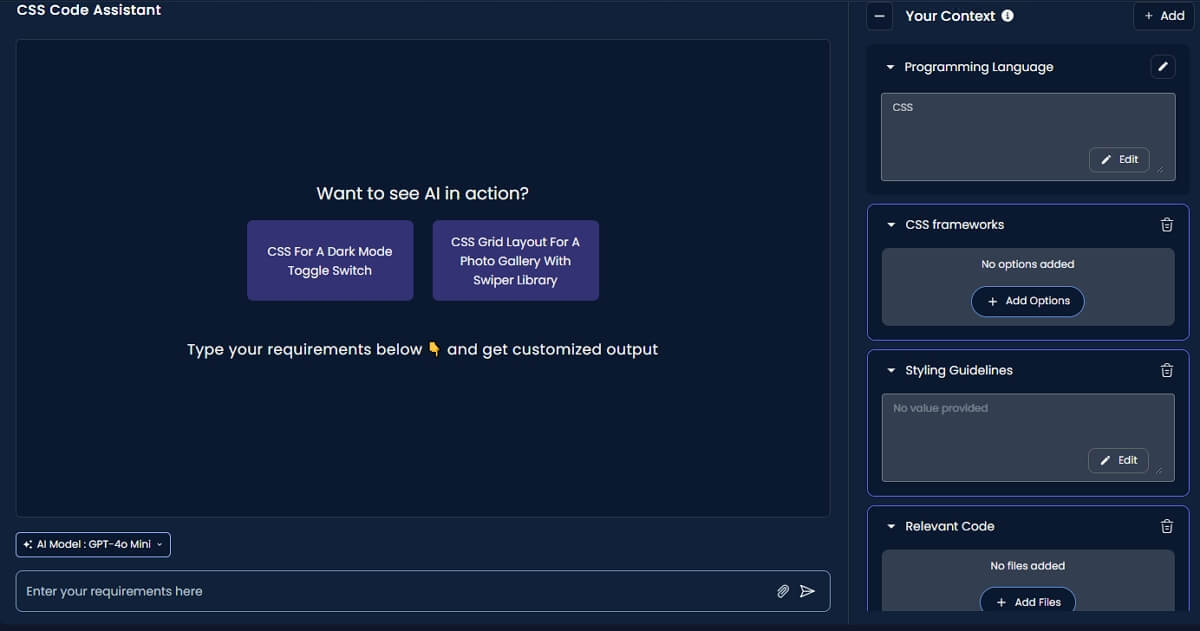Open the AI Model GPT-4o Mini dropdown
Image resolution: width=1200 pixels, height=631 pixels.
coord(93,544)
